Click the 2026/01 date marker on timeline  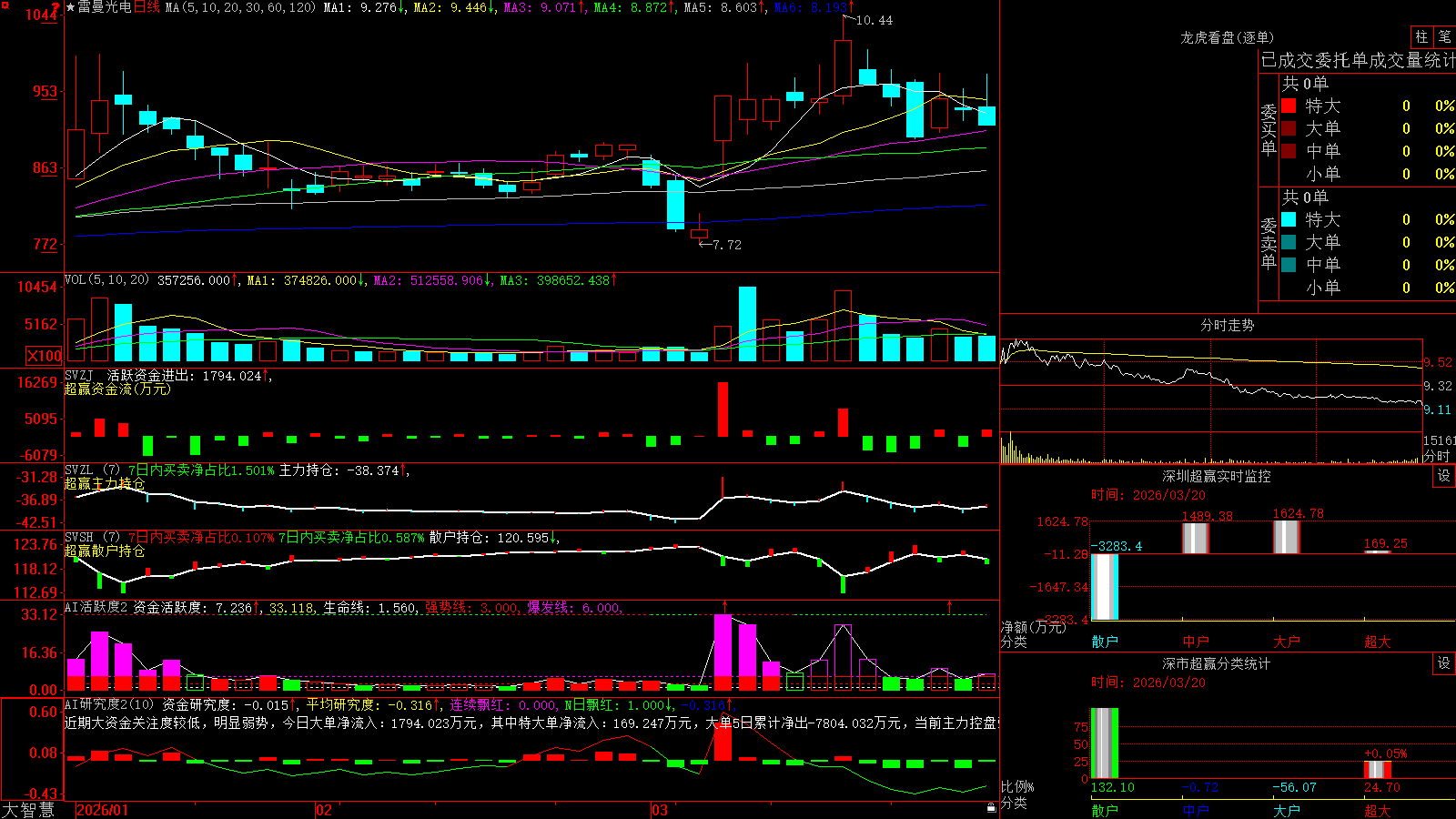coord(103,810)
